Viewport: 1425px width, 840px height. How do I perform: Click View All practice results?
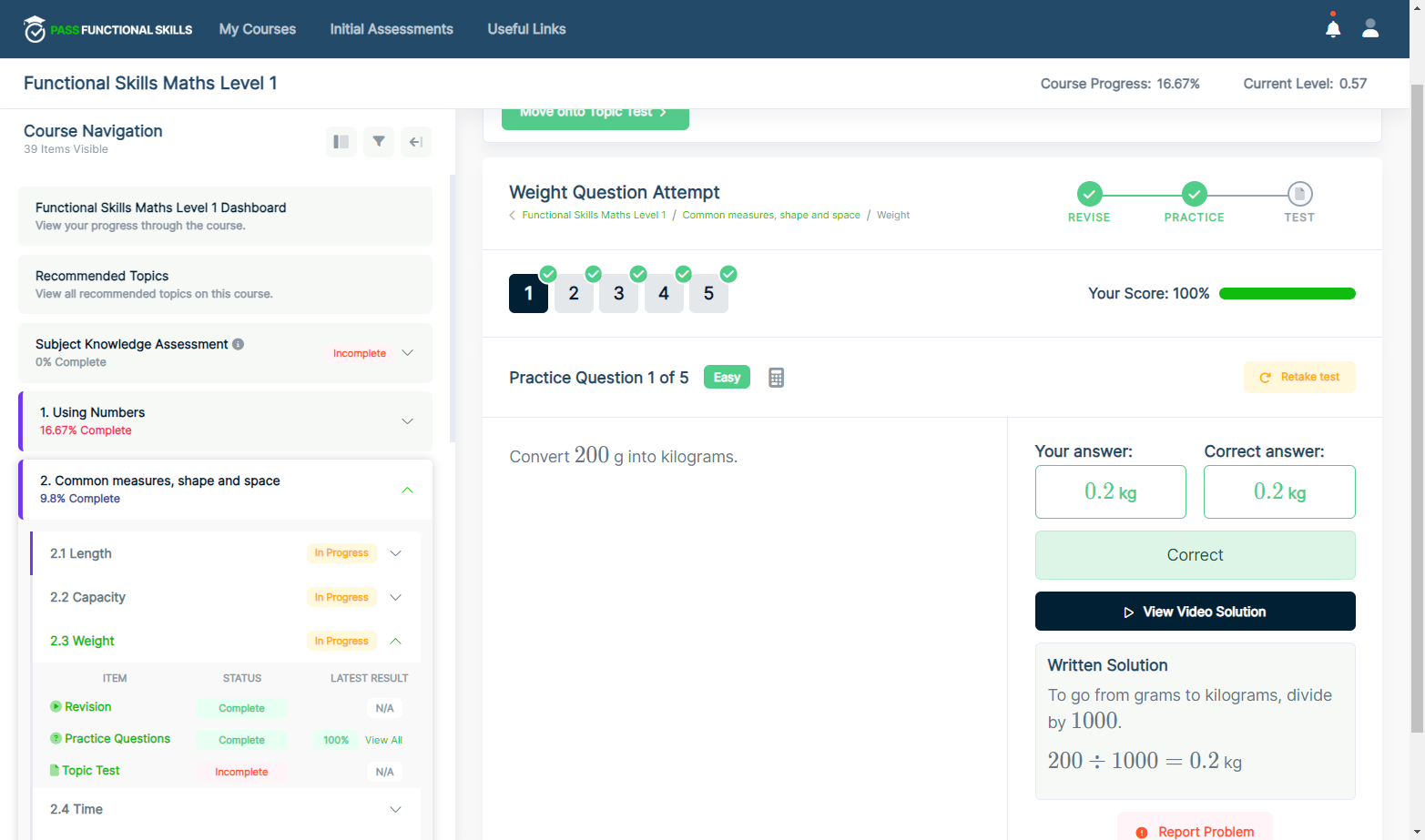[383, 740]
